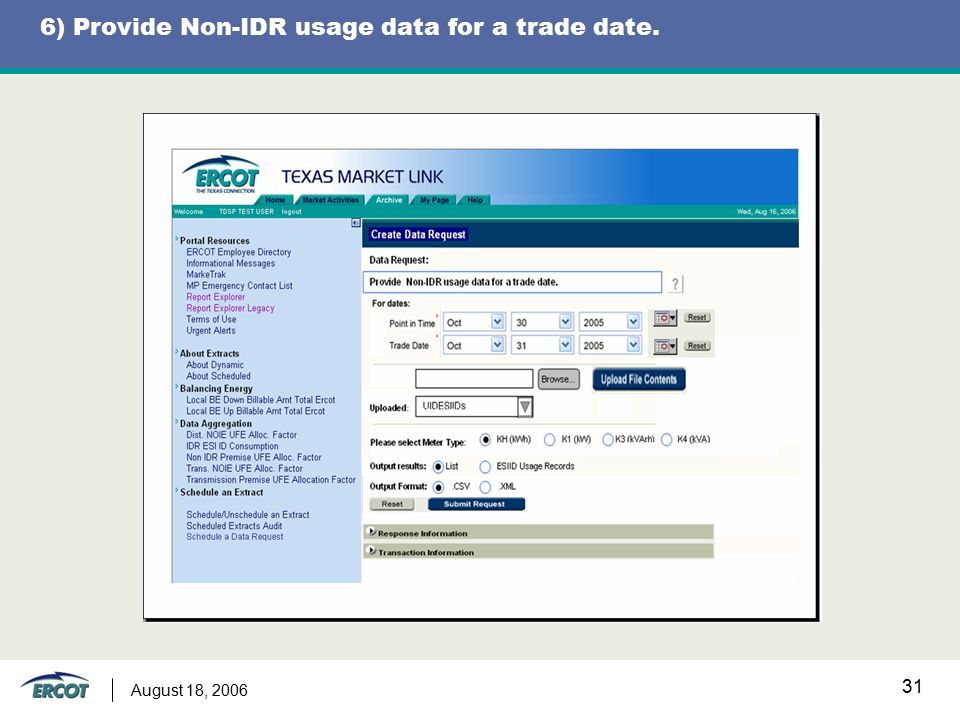Open Local BE Down Billable Amt link
This screenshot has height=720, width=960.
click(261, 400)
